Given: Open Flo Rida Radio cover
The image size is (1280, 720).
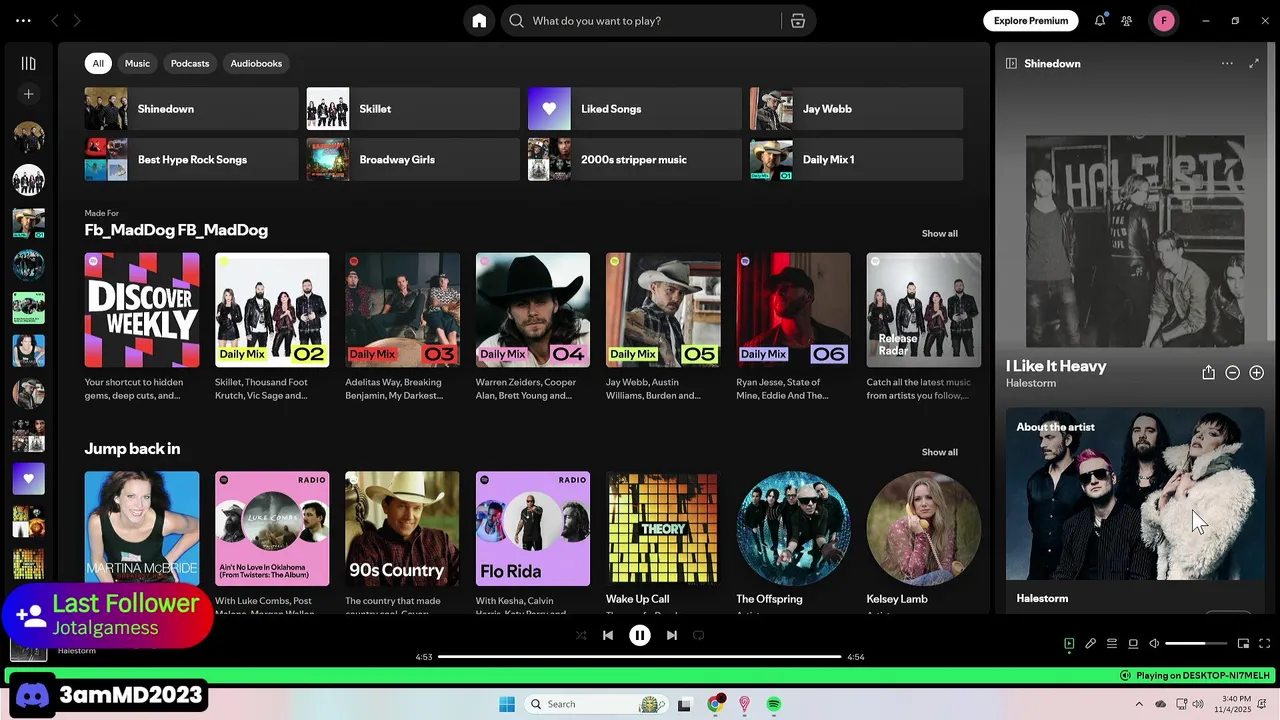Looking at the screenshot, I should [x=533, y=529].
